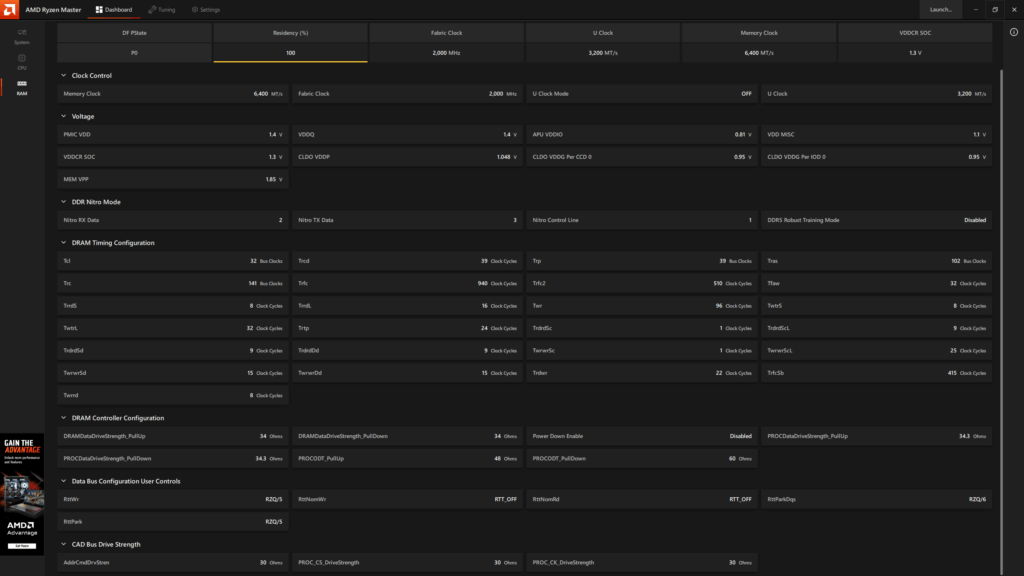Click the AddrCmdDrvStren row
Screen dimensions: 1024x576
coord(172,562)
